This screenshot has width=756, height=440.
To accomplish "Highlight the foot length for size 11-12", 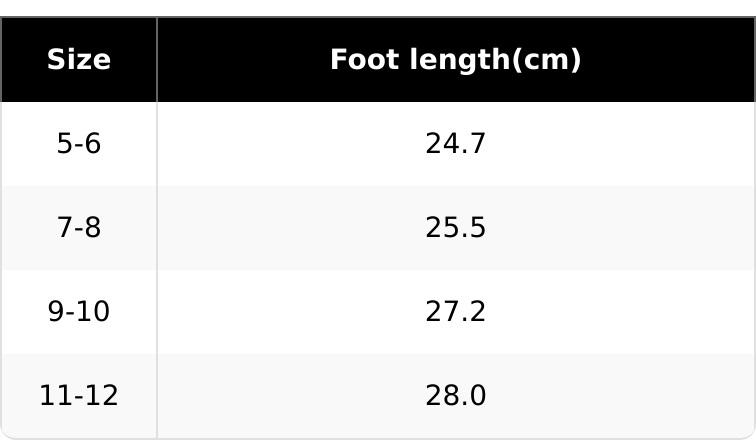I will click(455, 396).
